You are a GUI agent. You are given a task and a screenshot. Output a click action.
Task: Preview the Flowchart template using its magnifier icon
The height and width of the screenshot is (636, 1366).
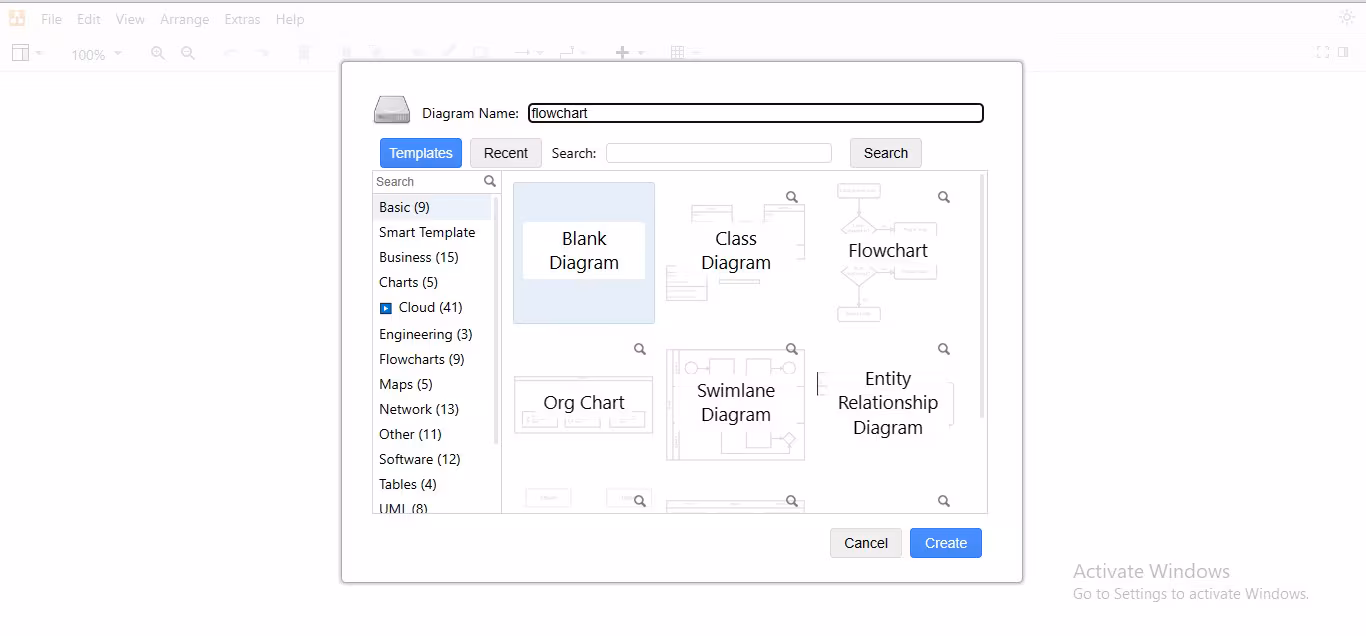(944, 197)
